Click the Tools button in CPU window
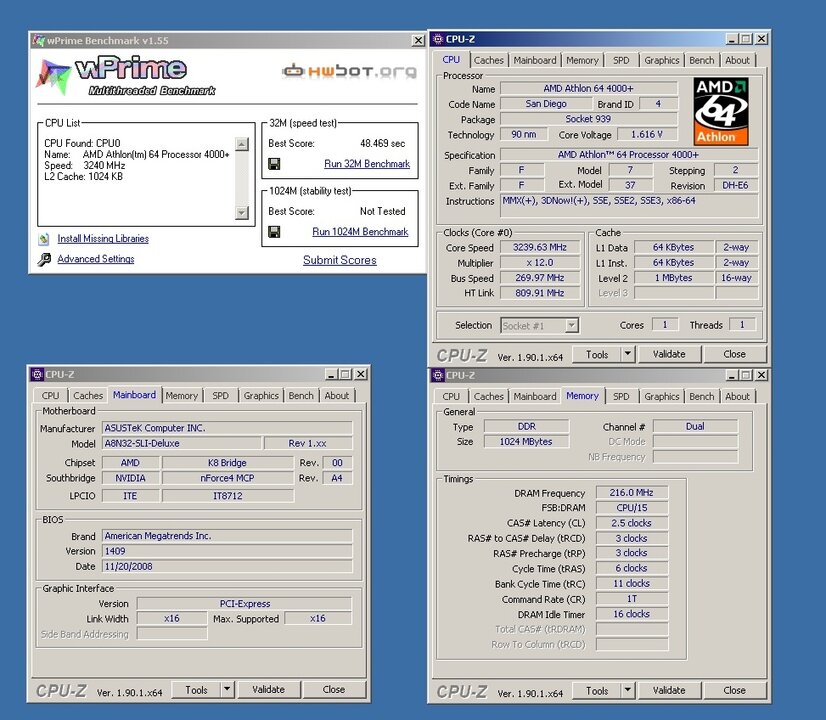826x720 pixels. [x=597, y=354]
